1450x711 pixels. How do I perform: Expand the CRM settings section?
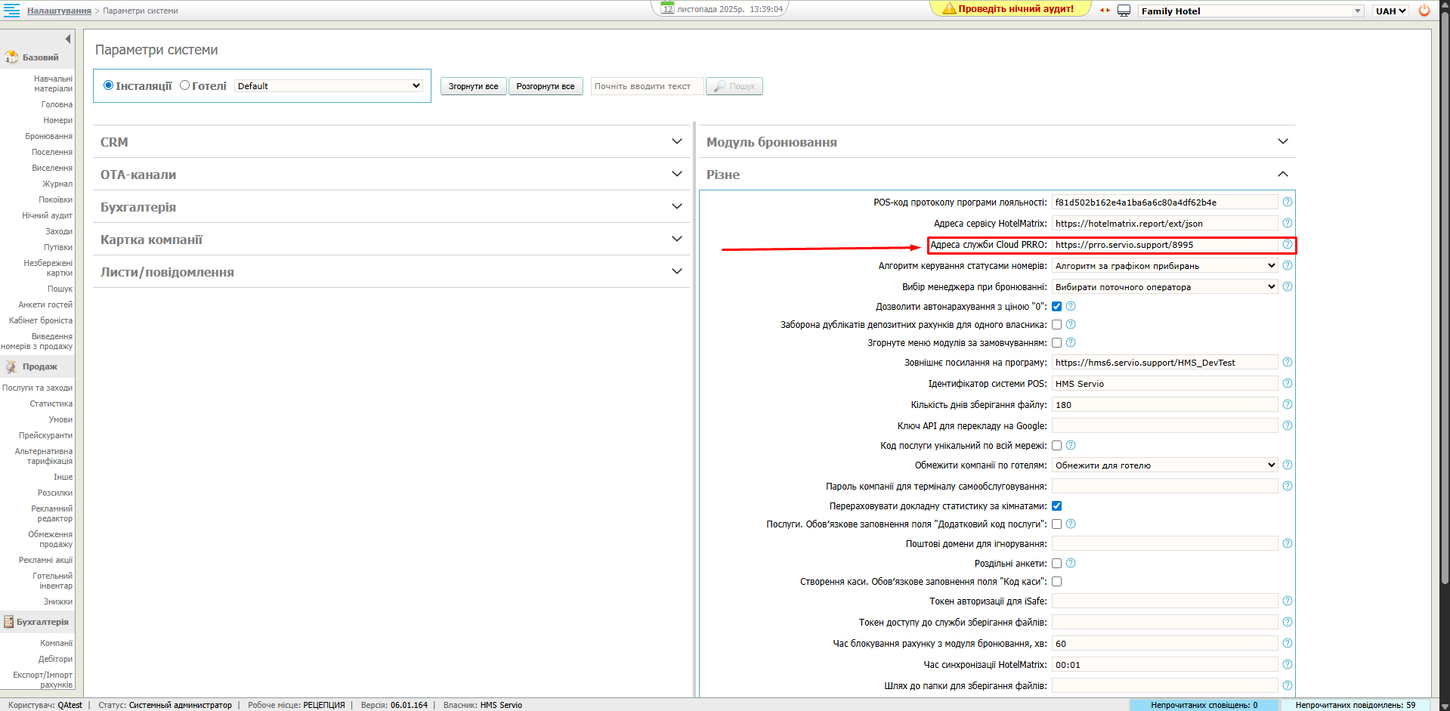[x=390, y=142]
